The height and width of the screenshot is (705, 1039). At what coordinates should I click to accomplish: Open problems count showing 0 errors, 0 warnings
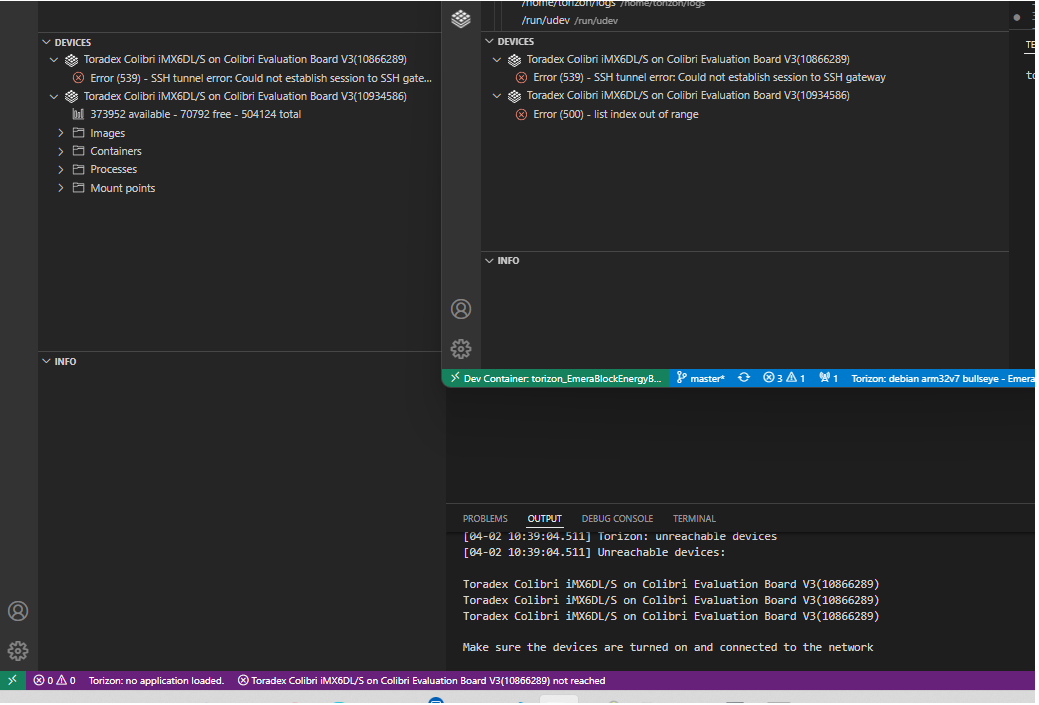[x=54, y=681]
